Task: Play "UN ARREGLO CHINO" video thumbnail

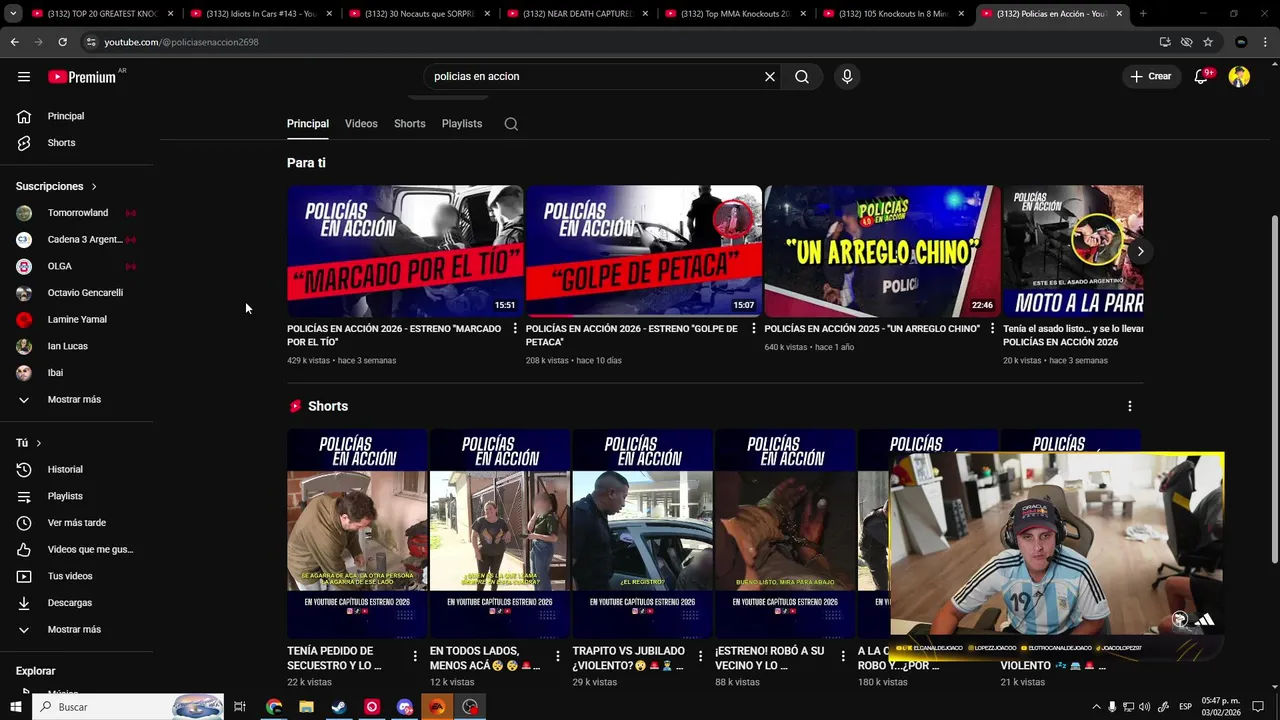Action: point(882,251)
